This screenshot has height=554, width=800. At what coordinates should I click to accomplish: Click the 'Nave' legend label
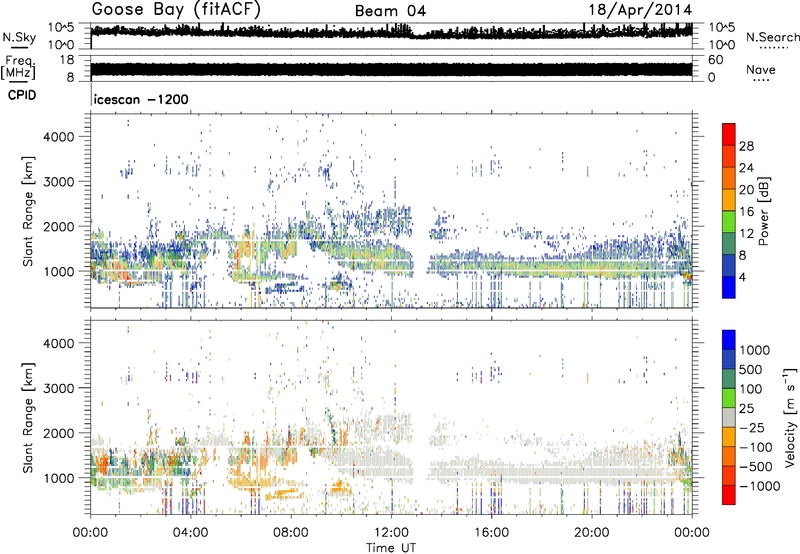click(760, 69)
